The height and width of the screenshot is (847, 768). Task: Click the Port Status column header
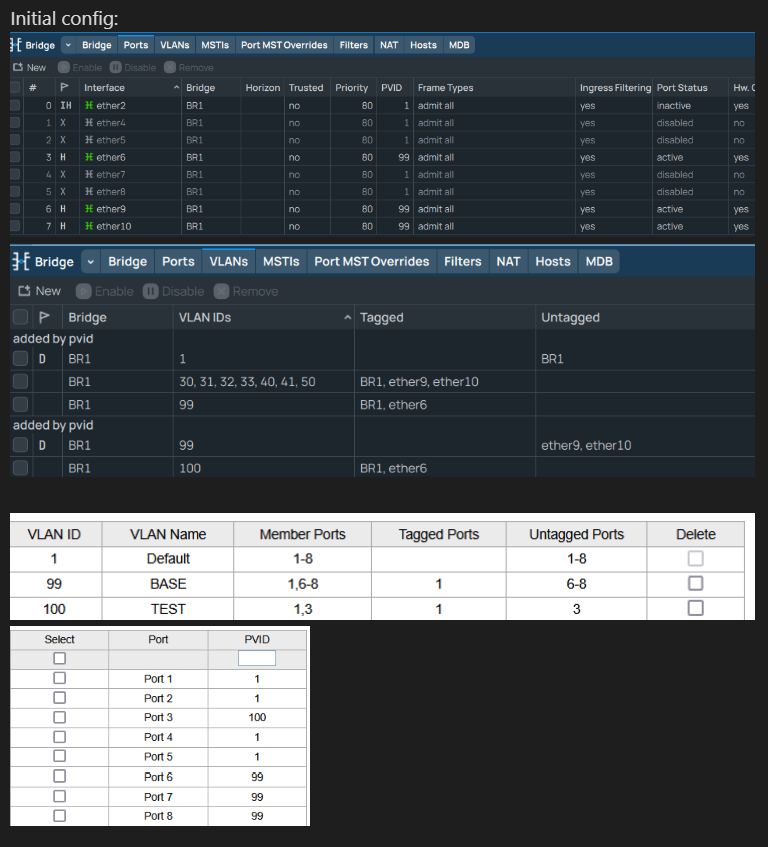pyautogui.click(x=690, y=88)
